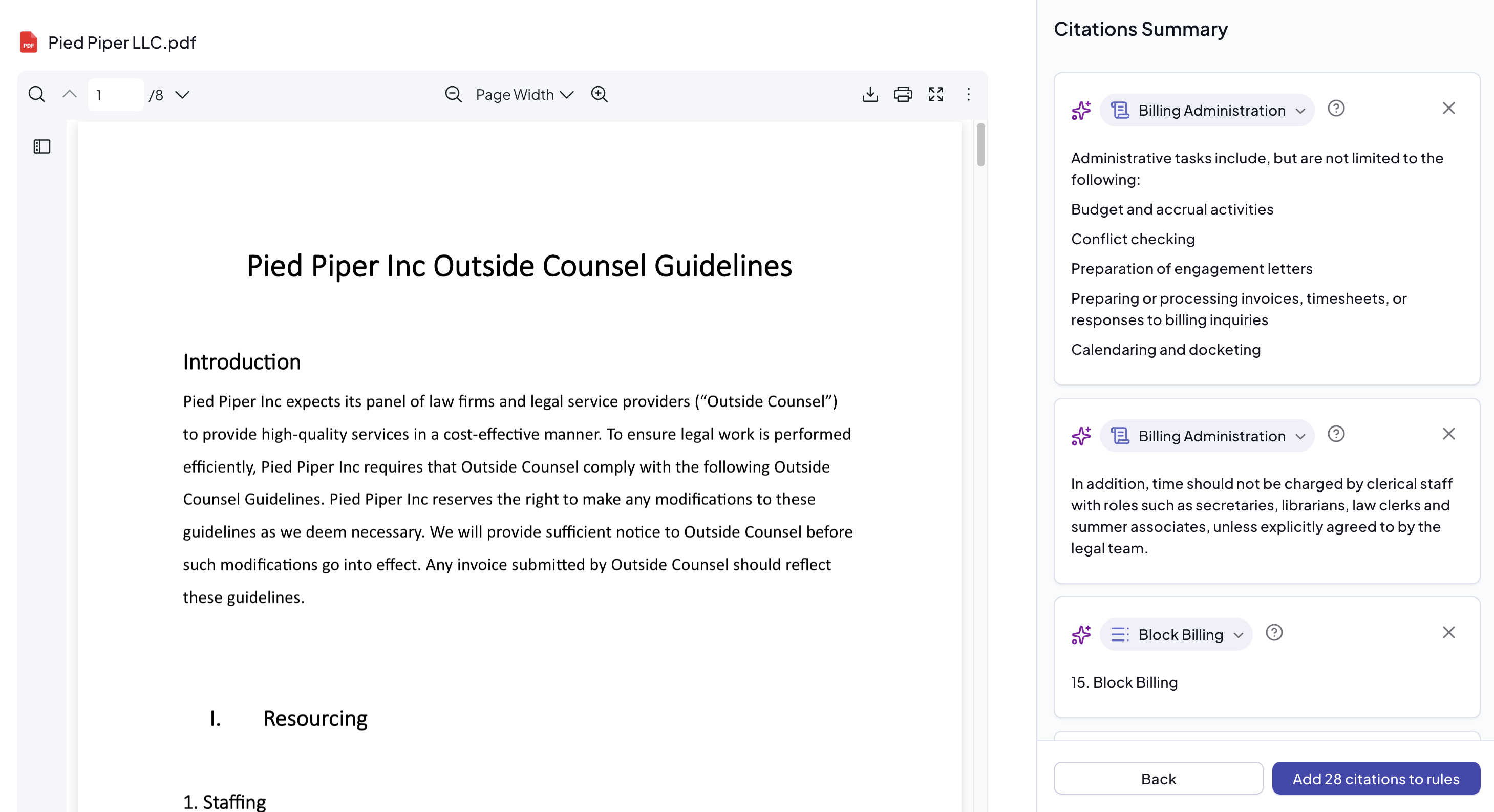This screenshot has height=812, width=1494.
Task: Print the PDF document
Action: click(903, 94)
